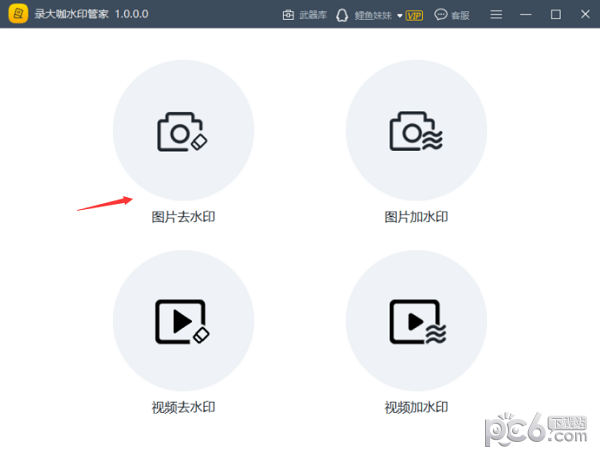Screen dimensions: 600x459
Task: Open the image add-watermark camera icon
Action: click(416, 131)
